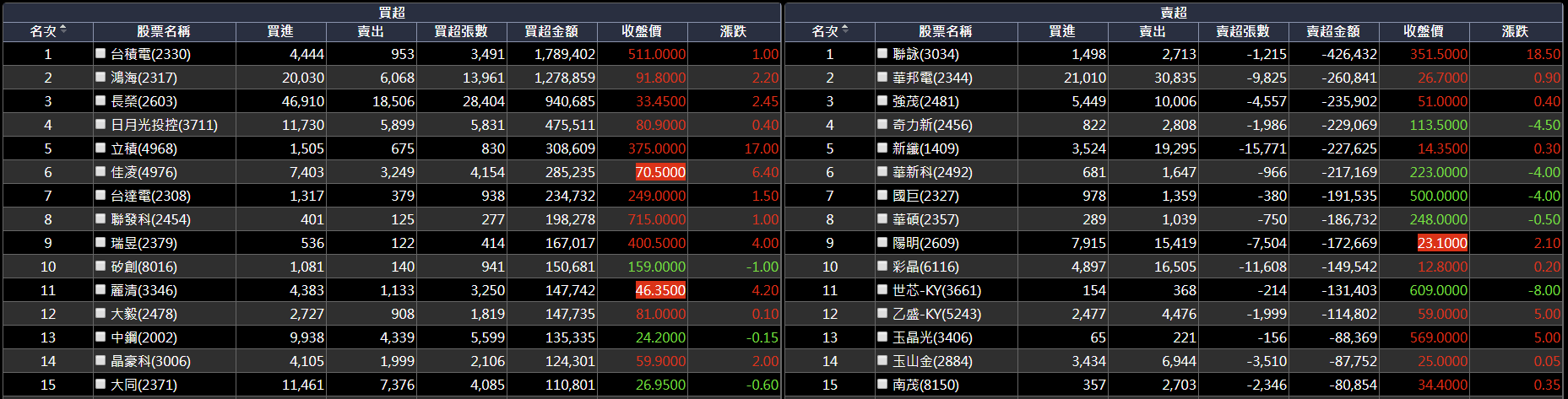Click 賣出 value 18,506 for 長榮
This screenshot has height=399, width=1568.
(x=393, y=101)
